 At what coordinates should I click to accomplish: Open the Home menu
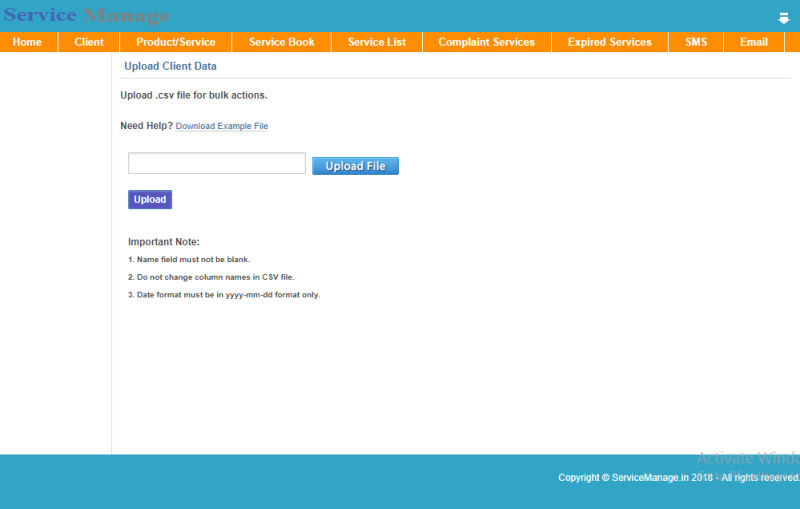pos(27,42)
